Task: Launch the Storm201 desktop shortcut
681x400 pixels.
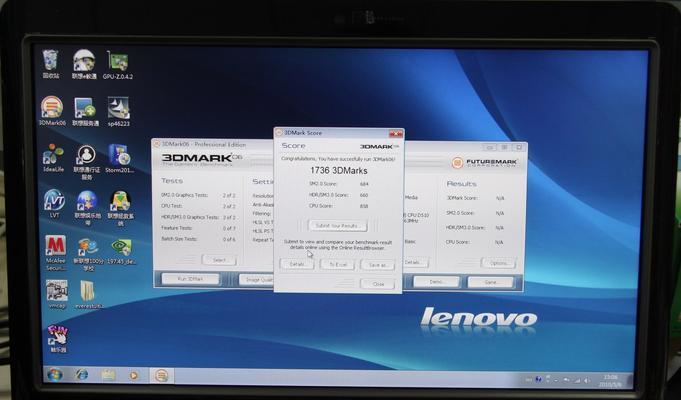Action: coord(119,159)
